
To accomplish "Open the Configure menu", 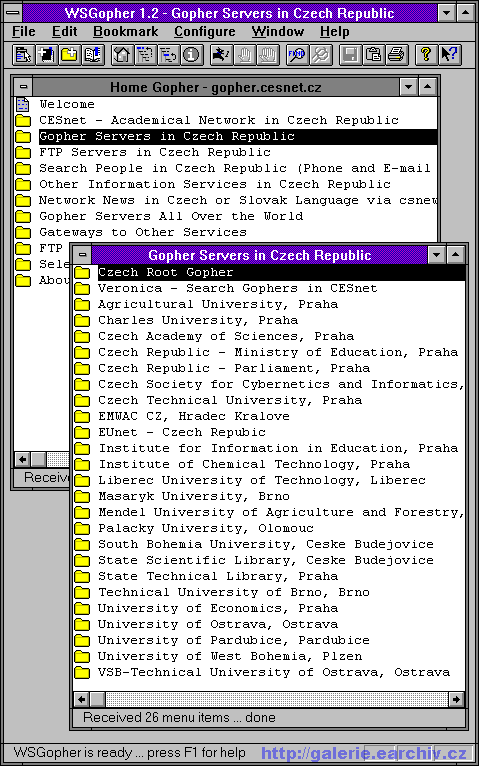I will point(205,32).
